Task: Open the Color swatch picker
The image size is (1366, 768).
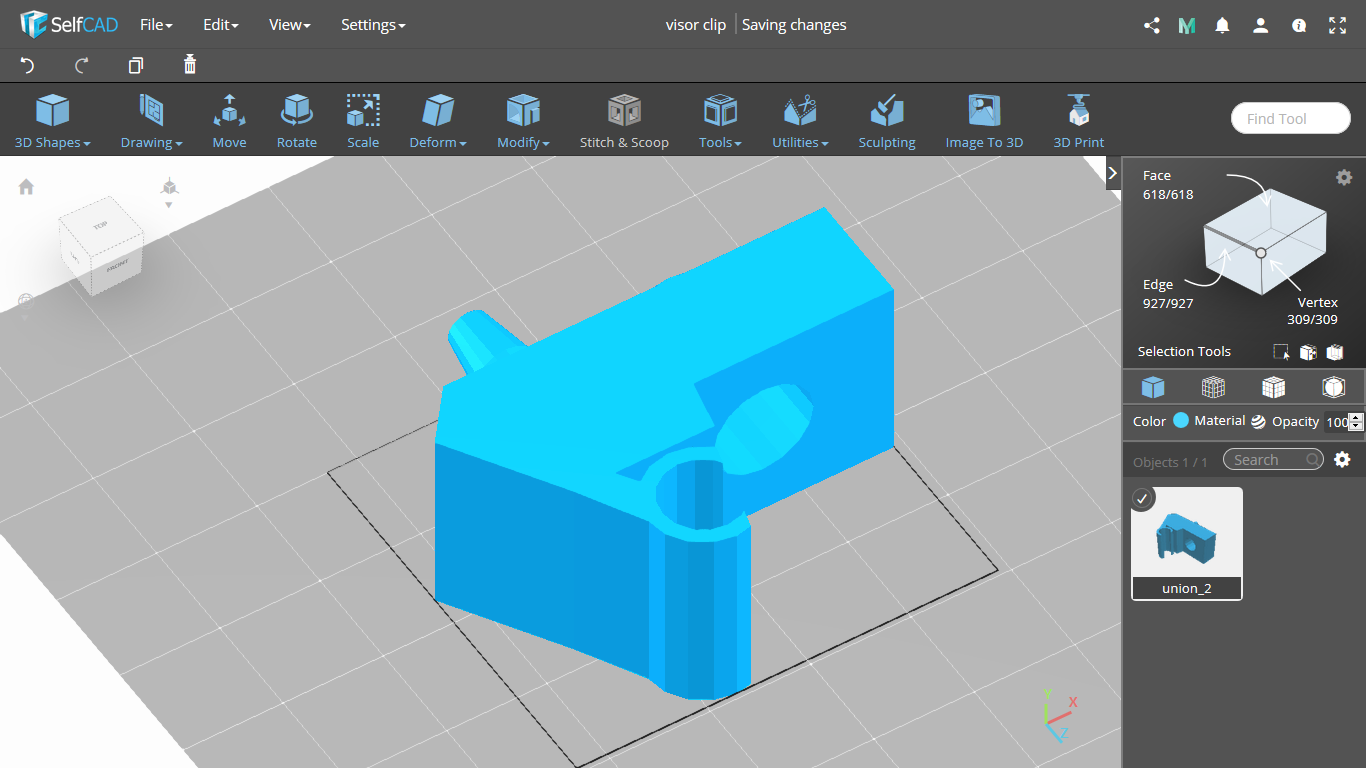Action: [1181, 421]
